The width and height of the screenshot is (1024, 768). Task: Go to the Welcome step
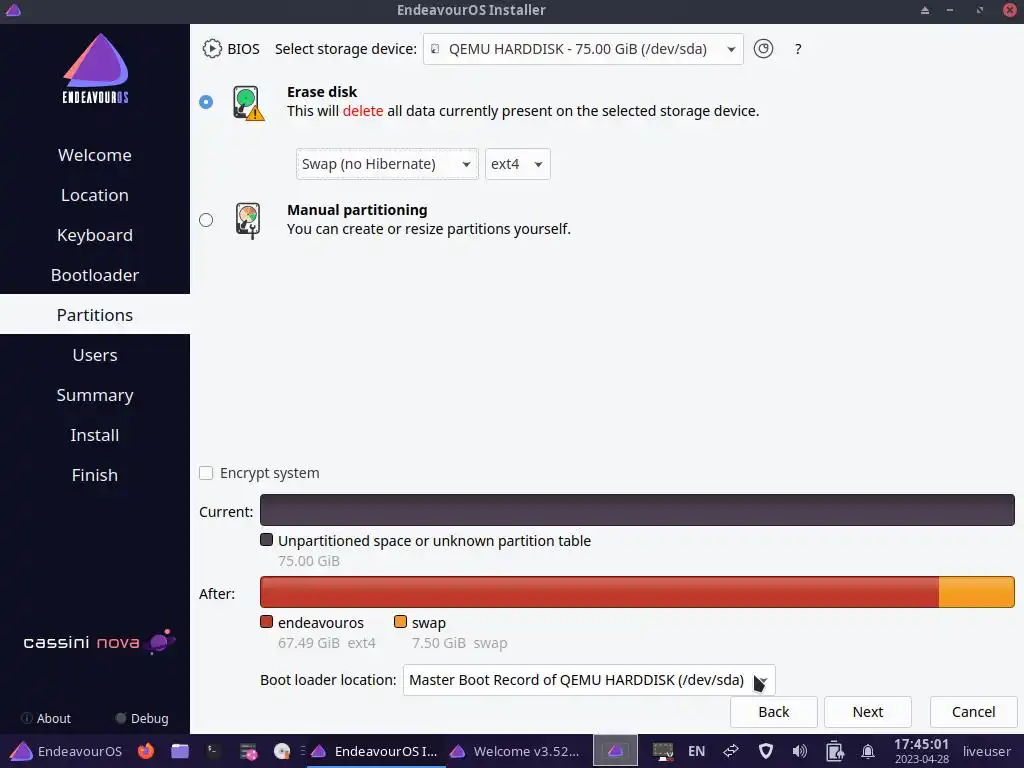pyautogui.click(x=95, y=155)
